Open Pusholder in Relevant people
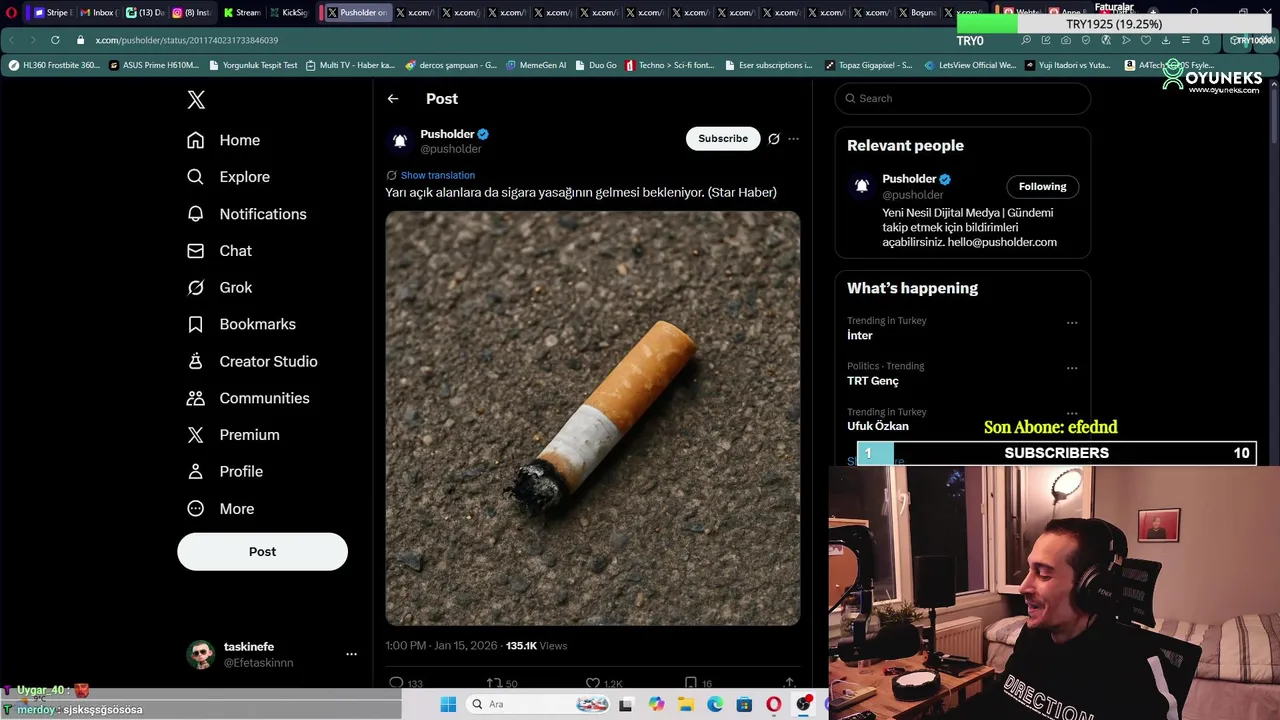The image size is (1280, 720). pyautogui.click(x=909, y=179)
